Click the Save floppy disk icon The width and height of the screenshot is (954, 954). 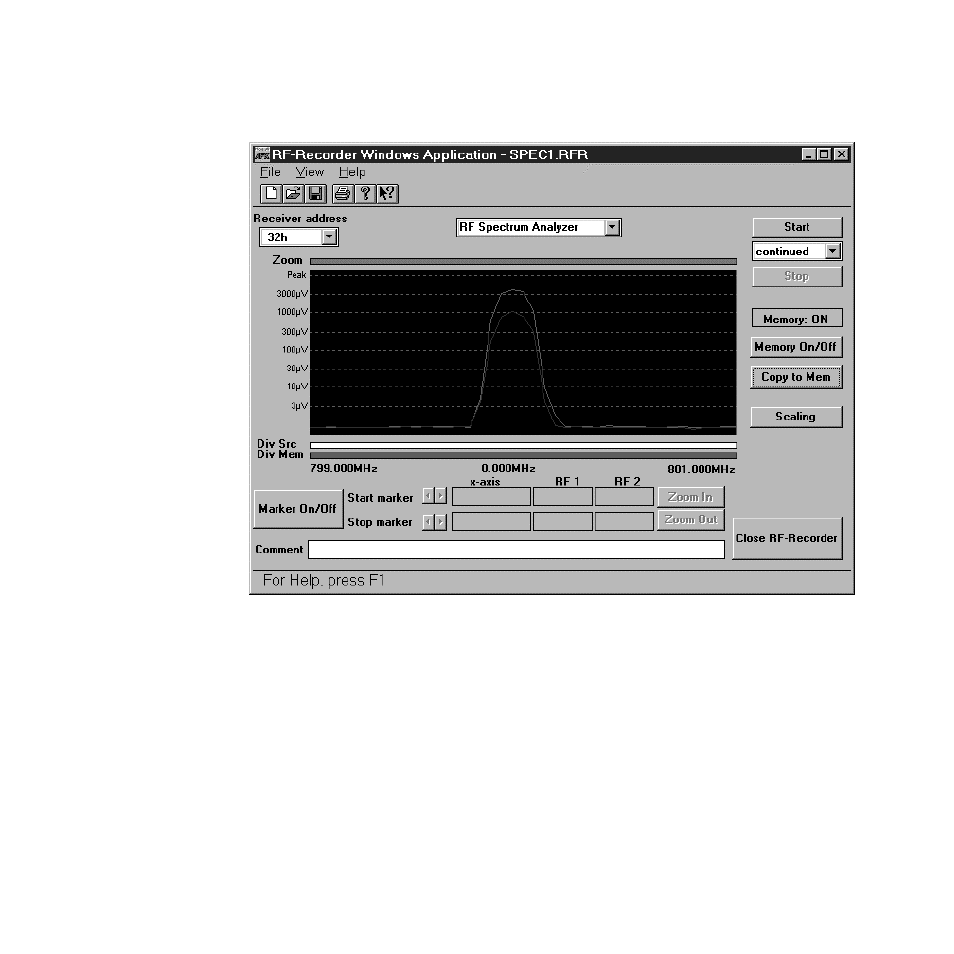pos(316,193)
